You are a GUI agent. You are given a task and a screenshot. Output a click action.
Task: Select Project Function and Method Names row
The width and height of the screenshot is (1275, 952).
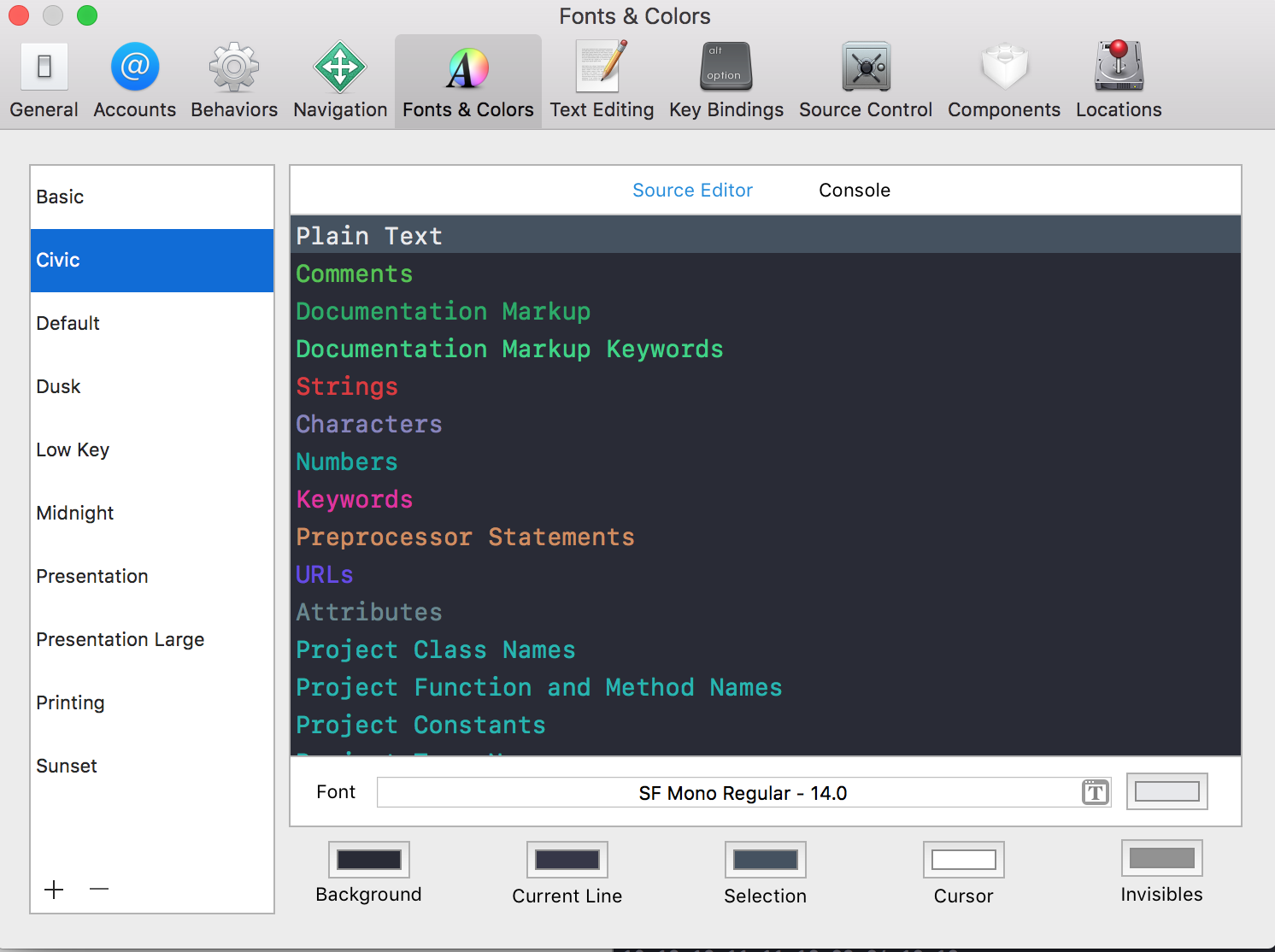[766, 686]
